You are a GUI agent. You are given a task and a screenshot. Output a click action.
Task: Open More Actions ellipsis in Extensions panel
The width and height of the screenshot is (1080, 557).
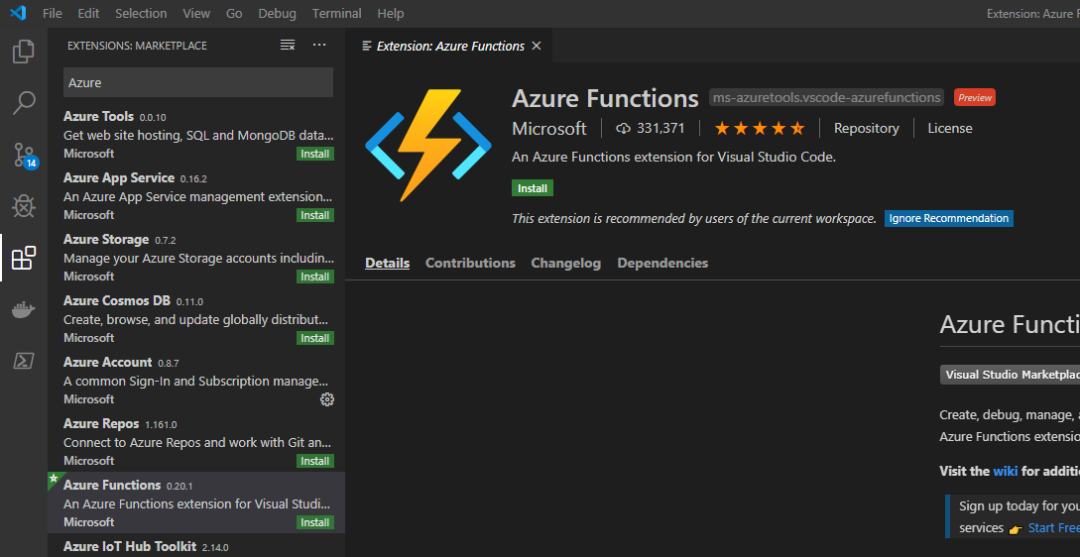[x=319, y=45]
